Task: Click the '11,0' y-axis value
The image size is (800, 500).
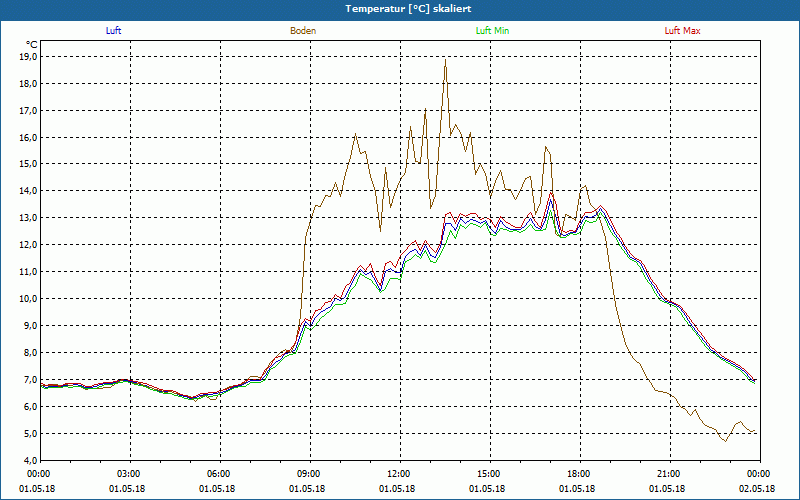Action: [28, 272]
